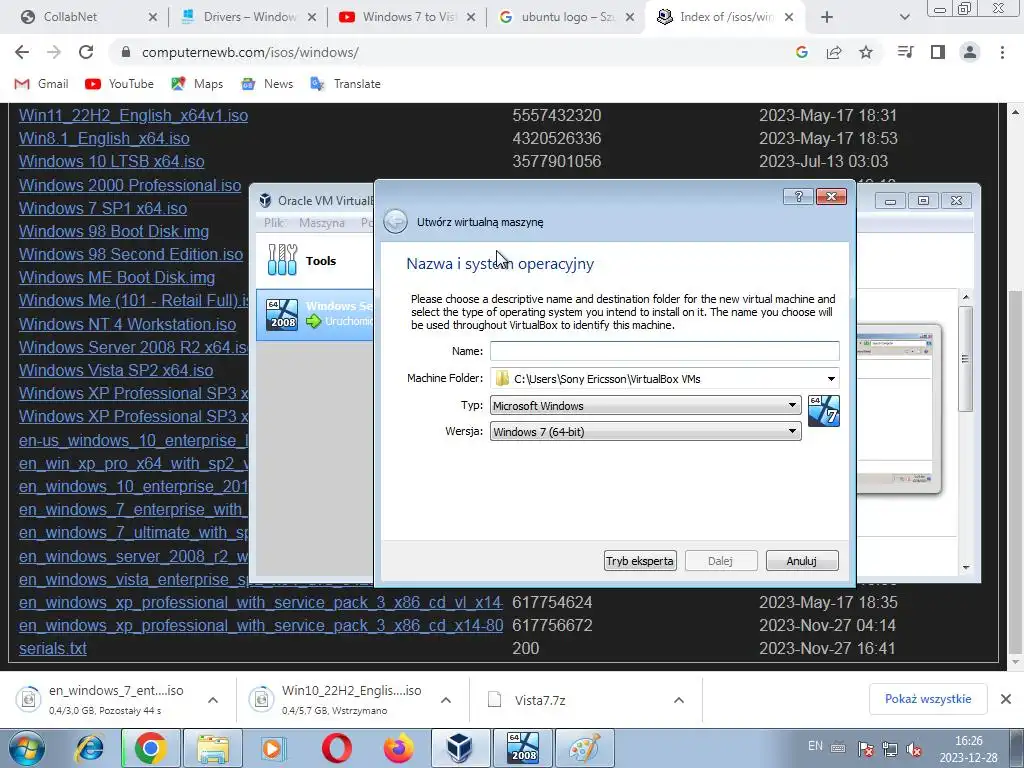This screenshot has height=768, width=1024.
Task: Expand Vista7.7z download options chevron
Action: coord(679,700)
